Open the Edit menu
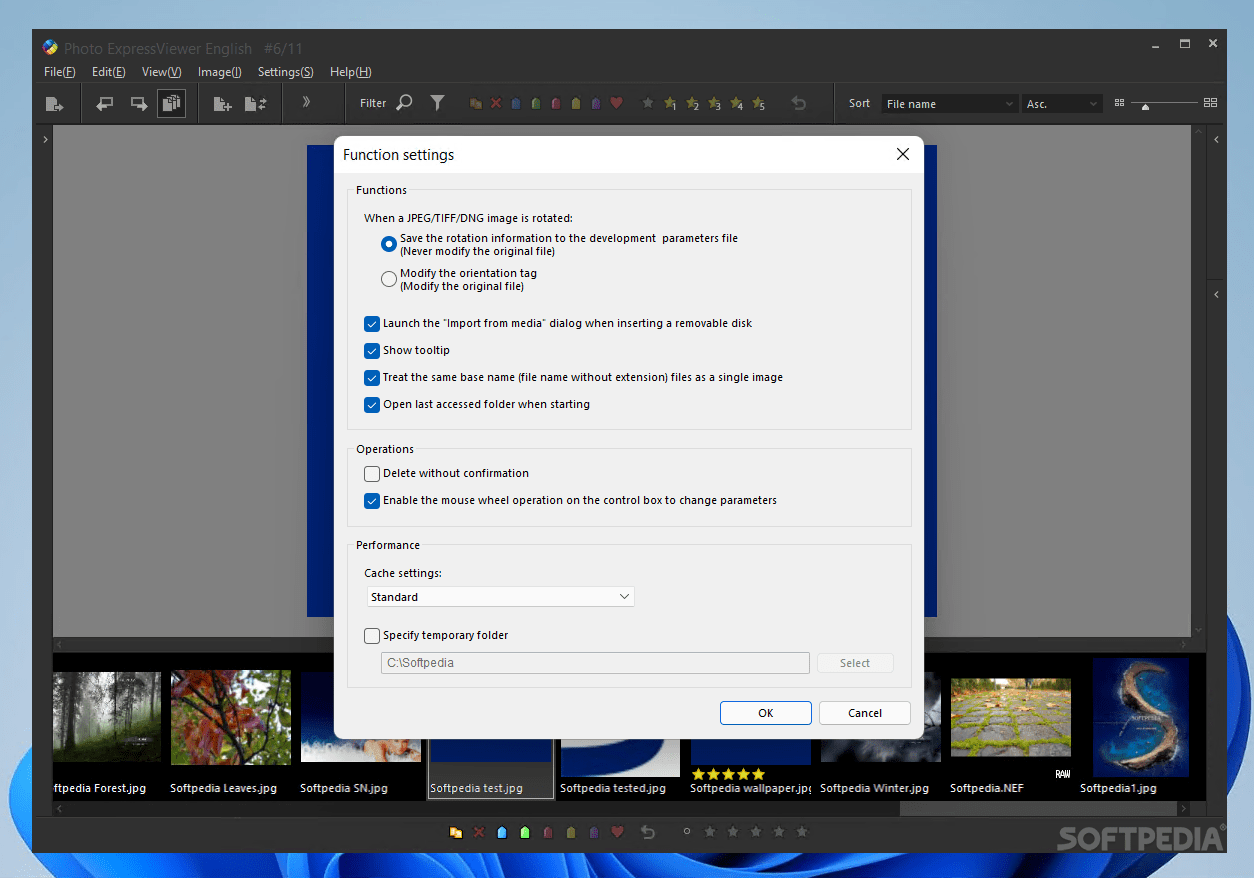The image size is (1254, 878). click(108, 72)
